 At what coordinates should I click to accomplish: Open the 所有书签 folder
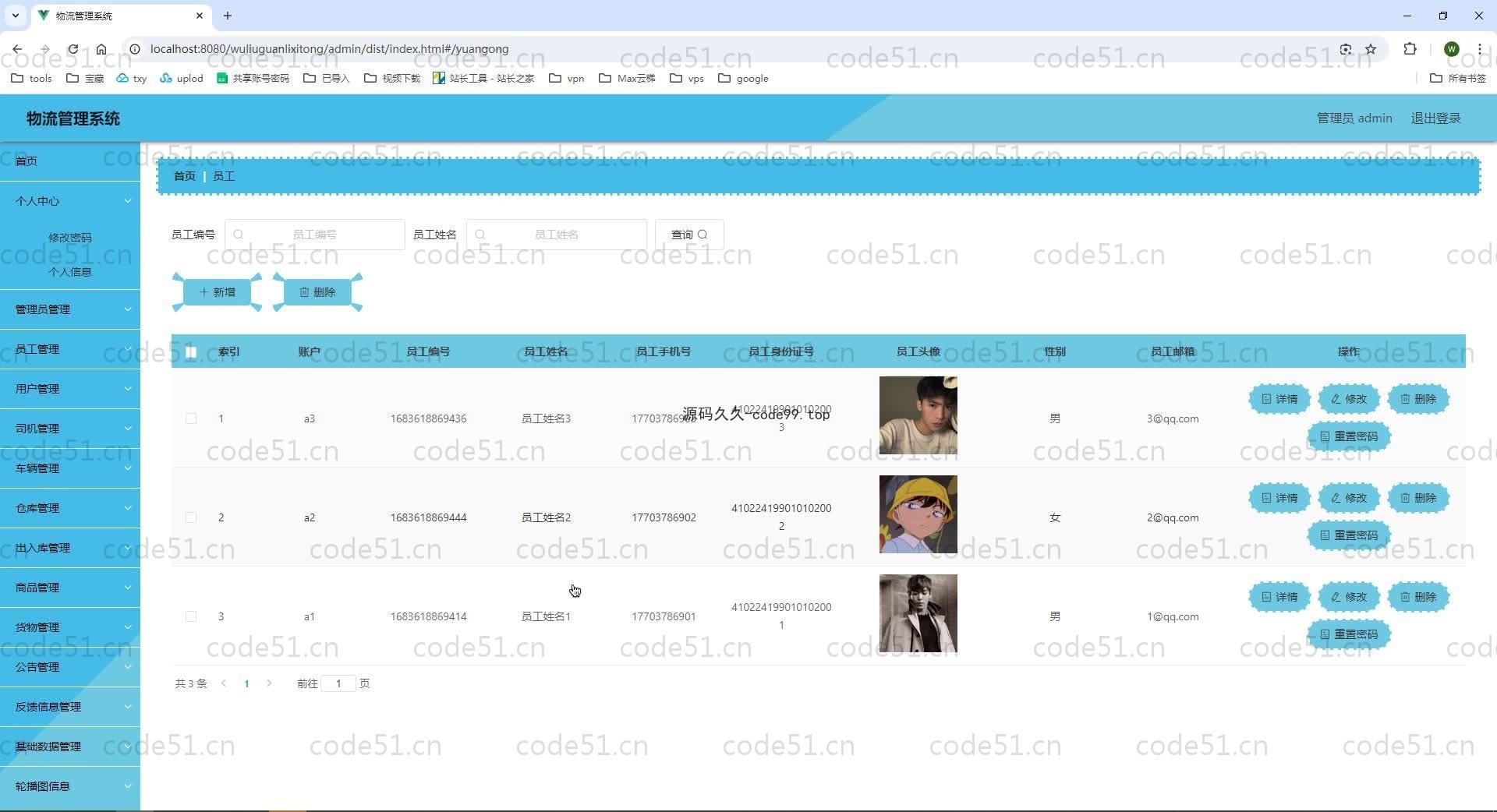pyautogui.click(x=1458, y=78)
